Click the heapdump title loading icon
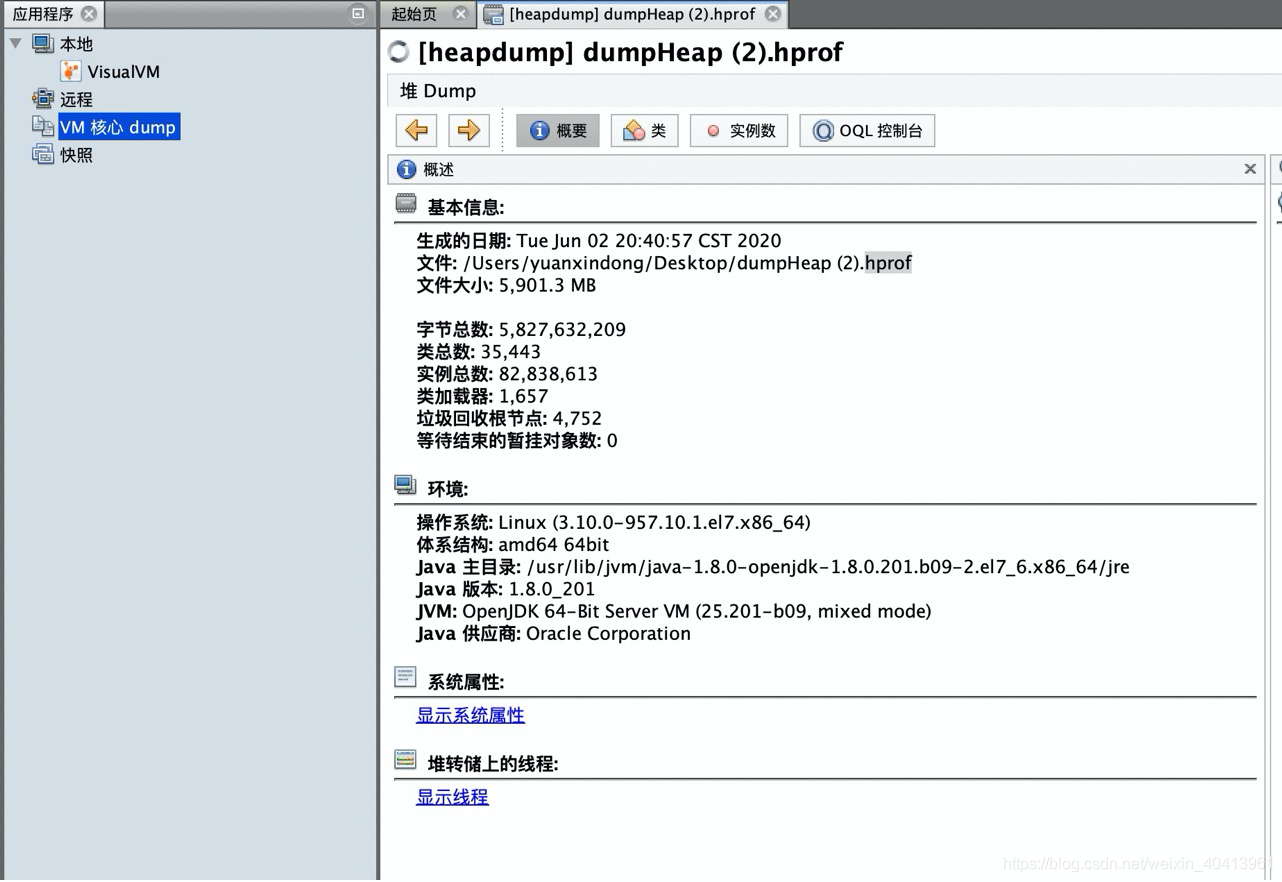The image size is (1282, 882). pyautogui.click(x=399, y=52)
